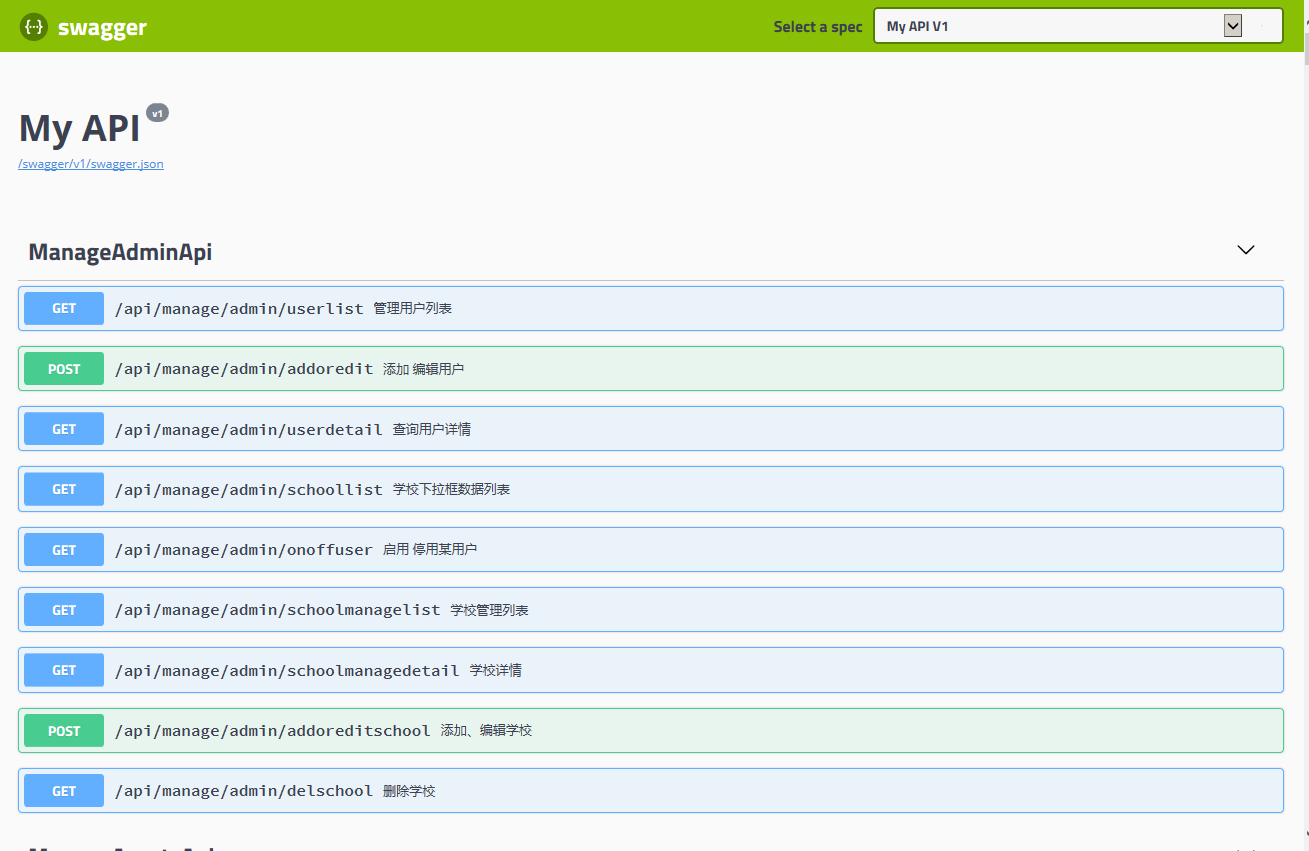Click the My API page title
Viewport: 1309px width, 851px height.
pyautogui.click(x=79, y=129)
